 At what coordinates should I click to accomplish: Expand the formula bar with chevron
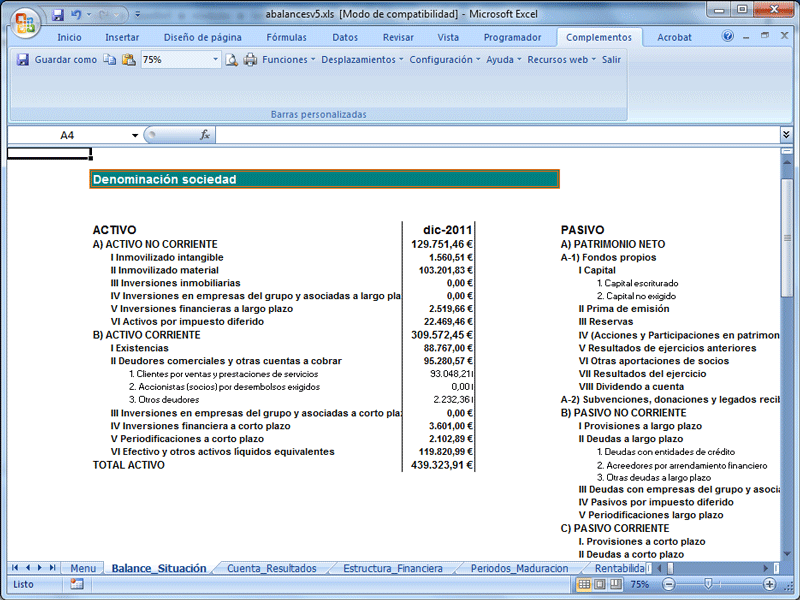[x=786, y=135]
